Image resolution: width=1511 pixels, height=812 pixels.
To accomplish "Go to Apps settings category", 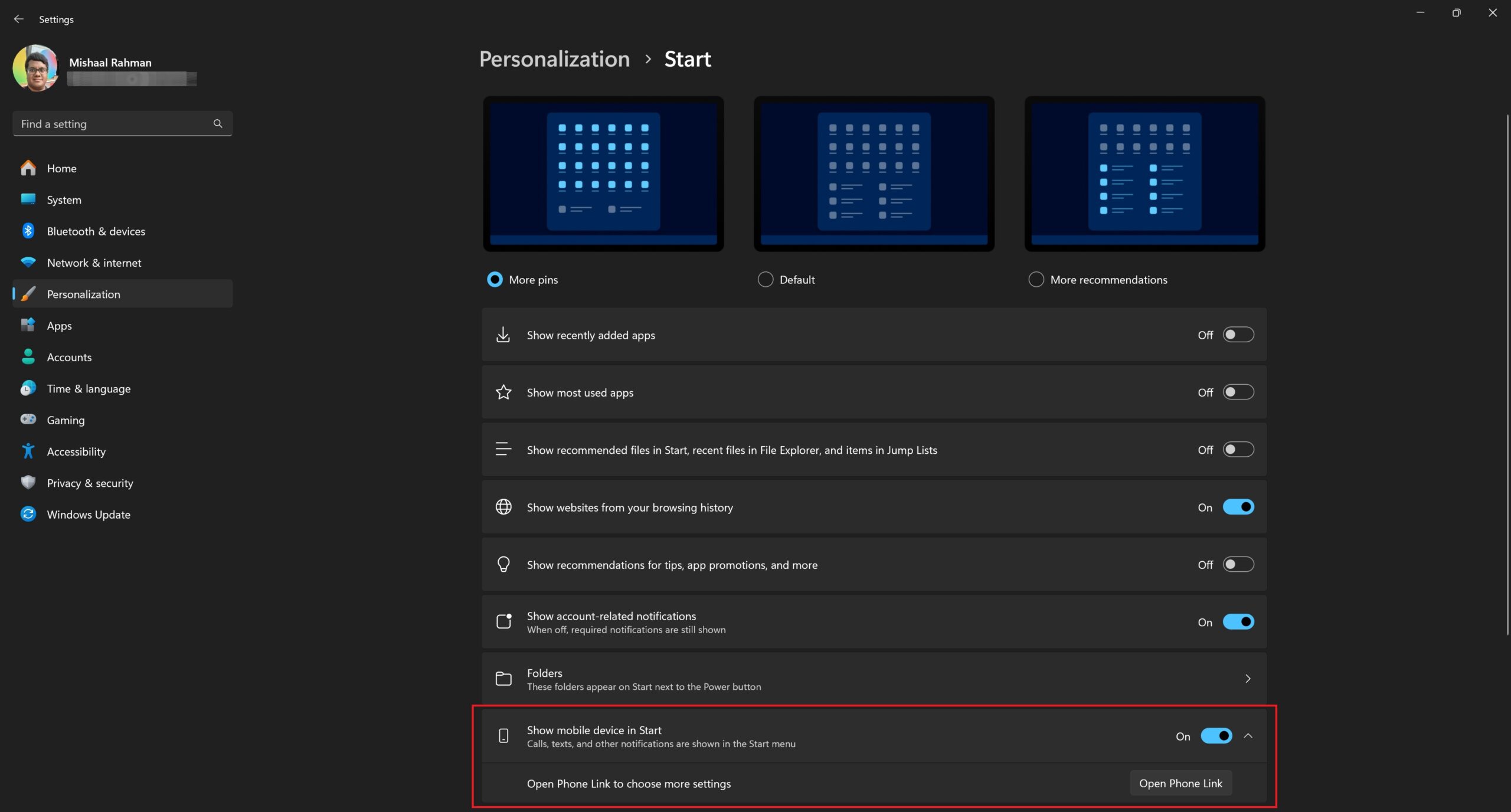I will click(59, 326).
